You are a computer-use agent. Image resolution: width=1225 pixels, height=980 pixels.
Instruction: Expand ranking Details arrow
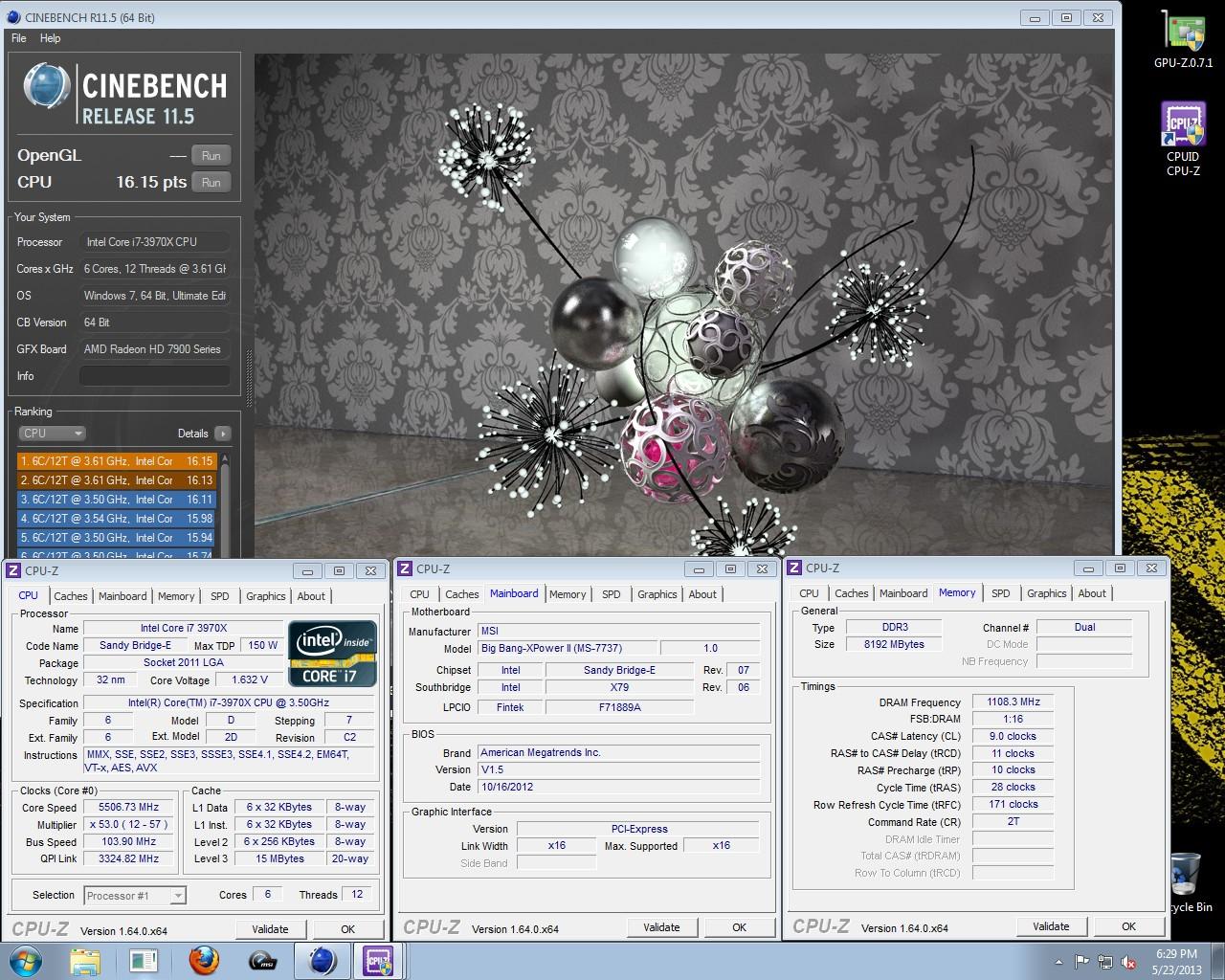(223, 434)
